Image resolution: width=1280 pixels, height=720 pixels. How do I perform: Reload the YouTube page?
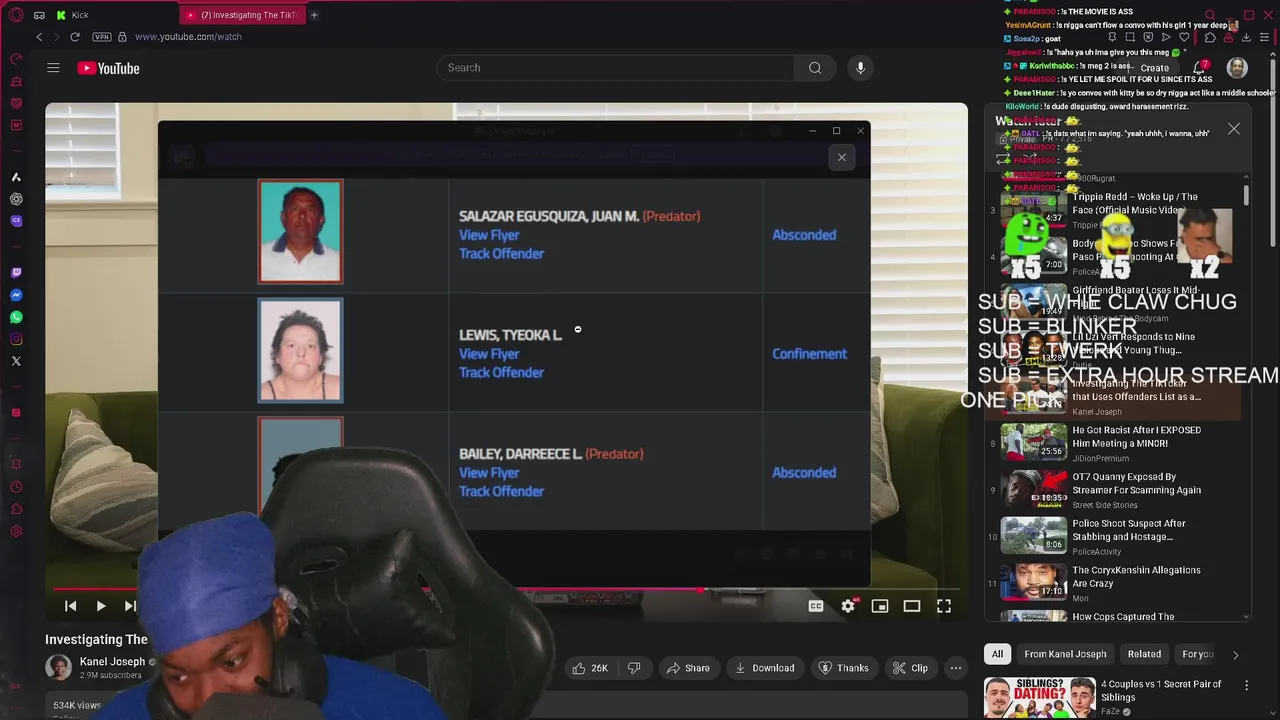(x=74, y=37)
